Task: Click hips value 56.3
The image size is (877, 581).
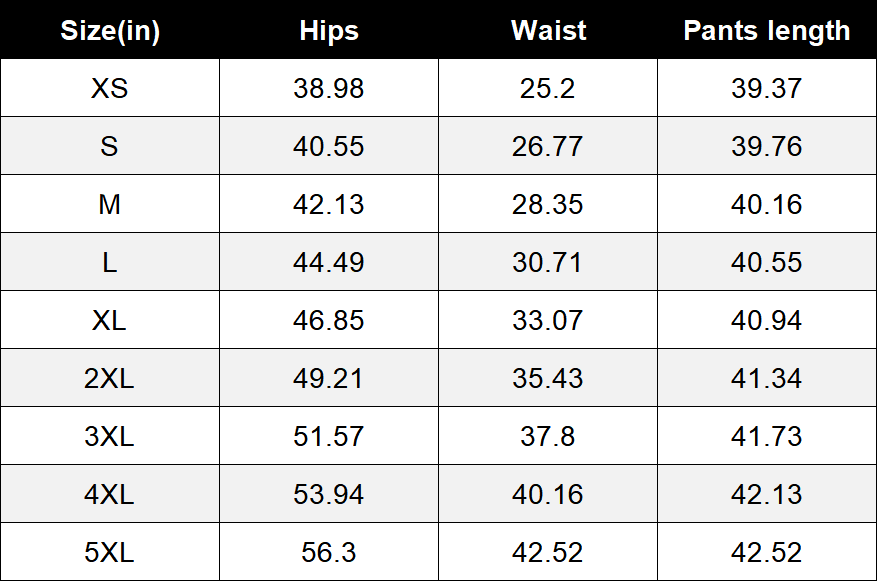Action: pos(329,553)
